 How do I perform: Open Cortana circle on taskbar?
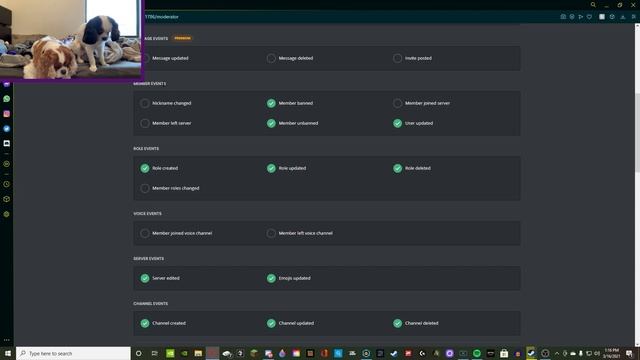coord(138,353)
